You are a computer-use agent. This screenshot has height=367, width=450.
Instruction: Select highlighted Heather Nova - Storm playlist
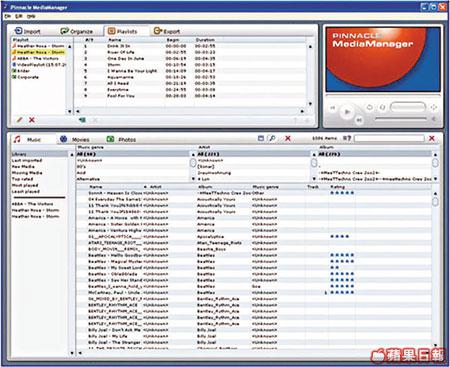(38, 52)
